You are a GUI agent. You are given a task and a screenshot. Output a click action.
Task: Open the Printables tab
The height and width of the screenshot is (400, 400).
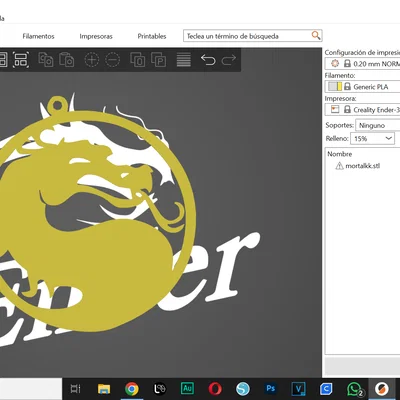pos(152,36)
